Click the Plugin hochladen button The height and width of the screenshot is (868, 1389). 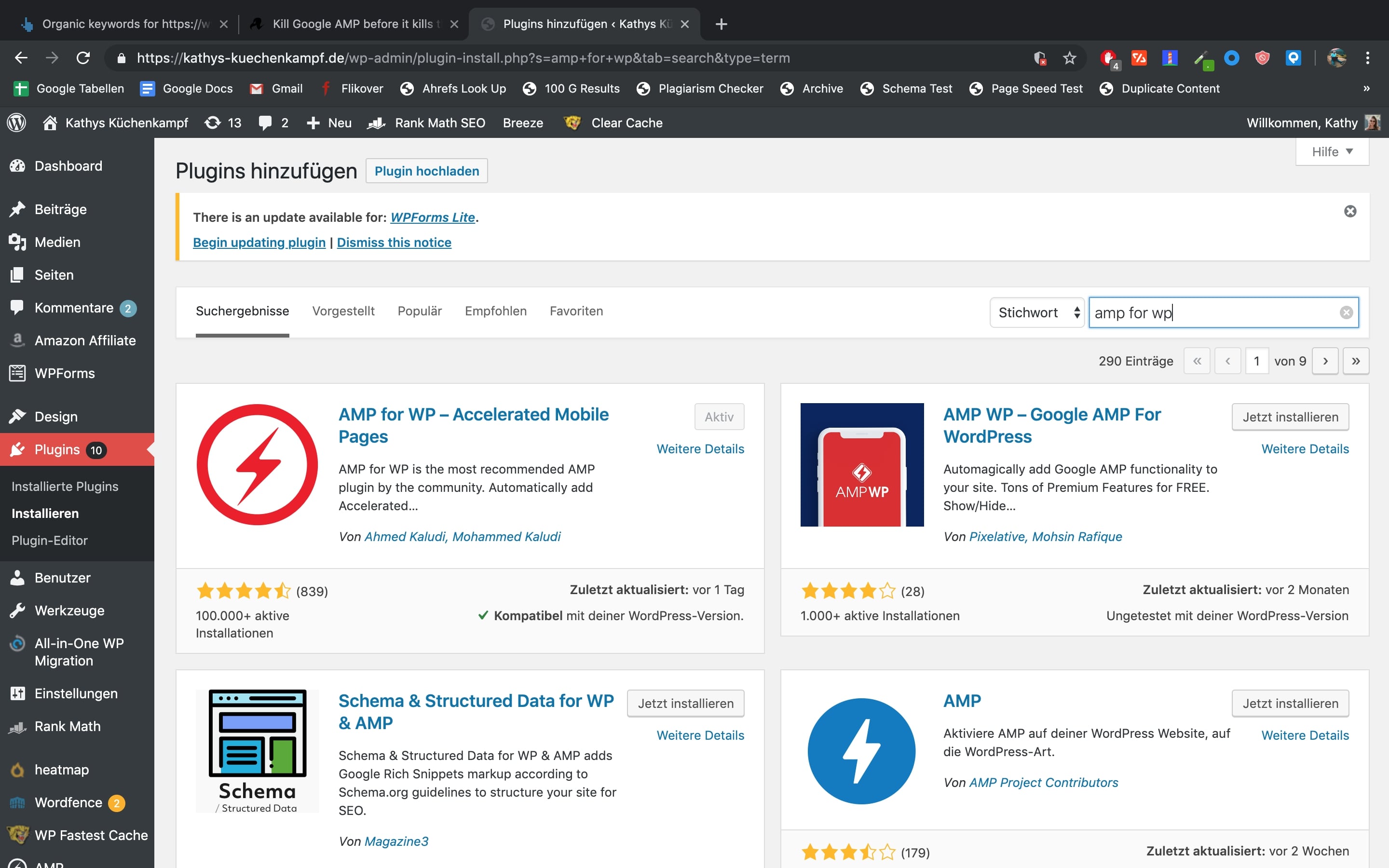click(426, 171)
